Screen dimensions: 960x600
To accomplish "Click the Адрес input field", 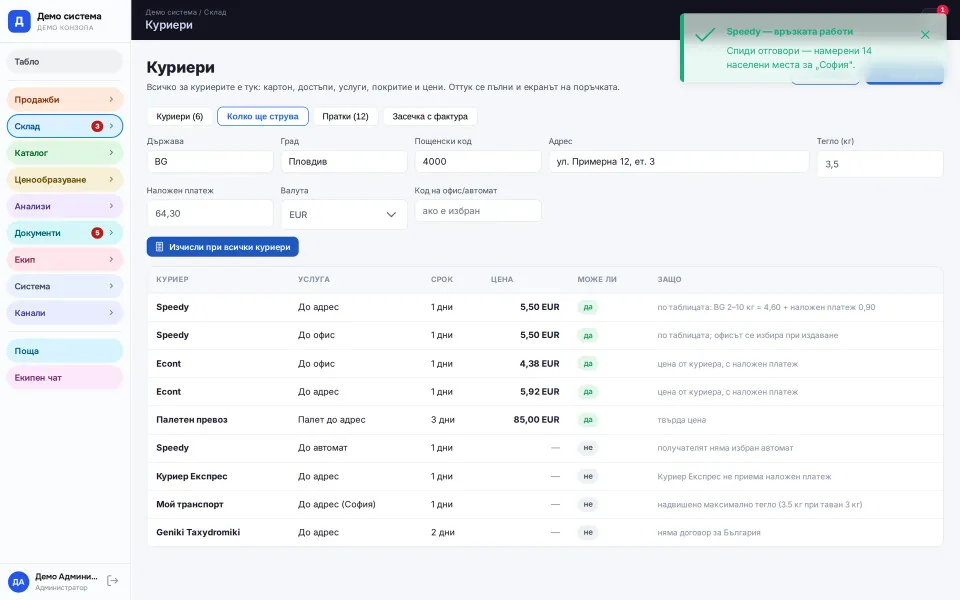I will [678, 162].
